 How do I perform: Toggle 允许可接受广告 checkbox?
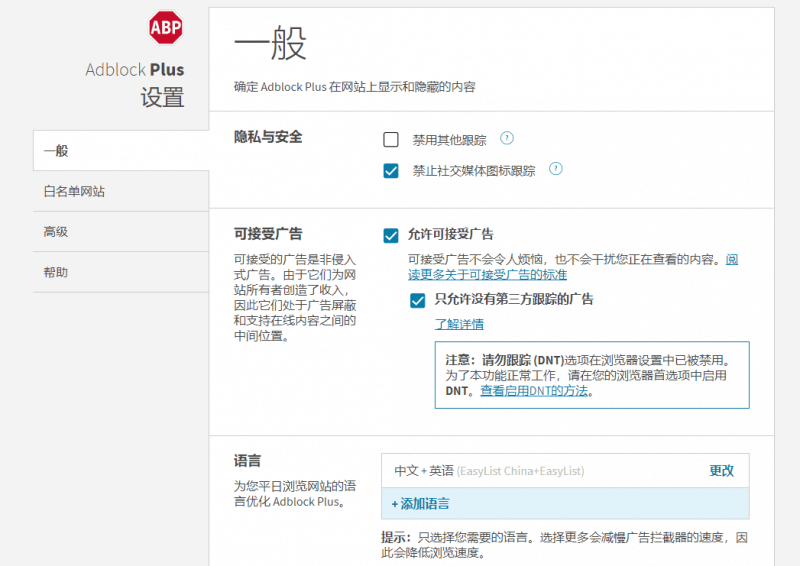pos(391,235)
